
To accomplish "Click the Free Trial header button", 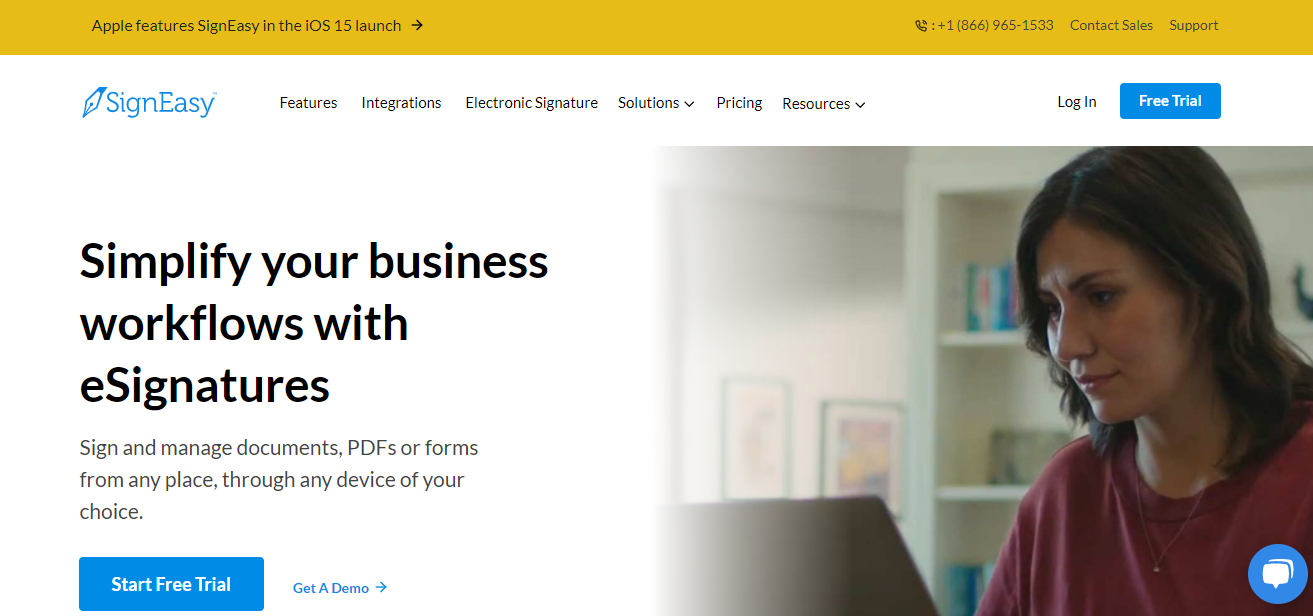I will (x=1170, y=101).
